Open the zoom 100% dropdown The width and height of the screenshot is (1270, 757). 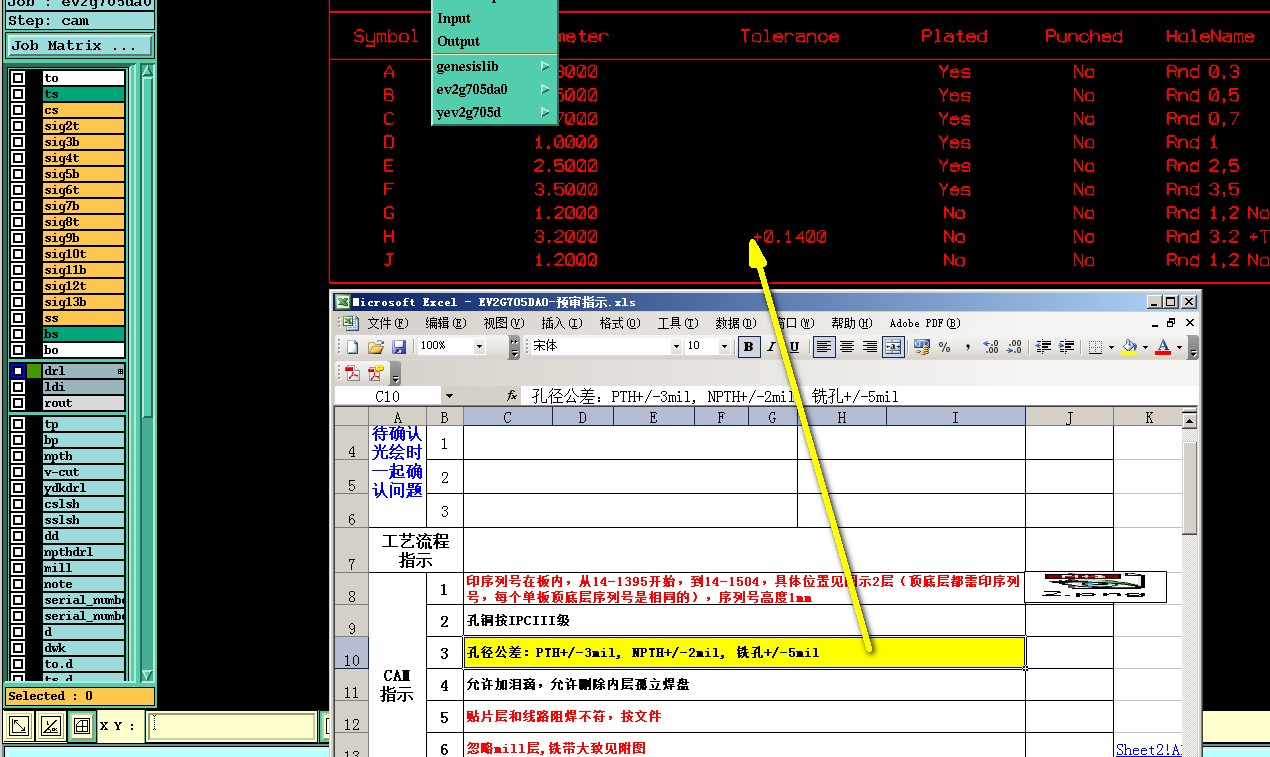click(479, 347)
